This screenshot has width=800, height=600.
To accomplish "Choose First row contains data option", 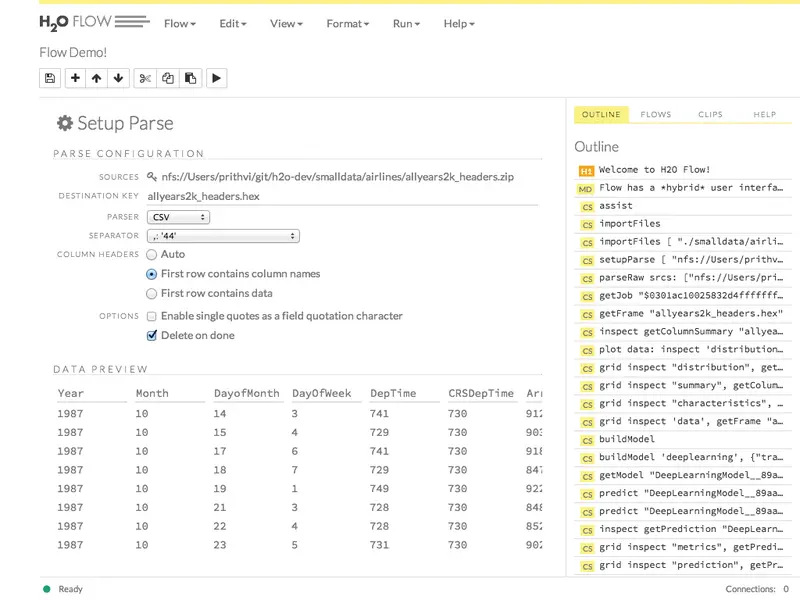I will [x=152, y=293].
